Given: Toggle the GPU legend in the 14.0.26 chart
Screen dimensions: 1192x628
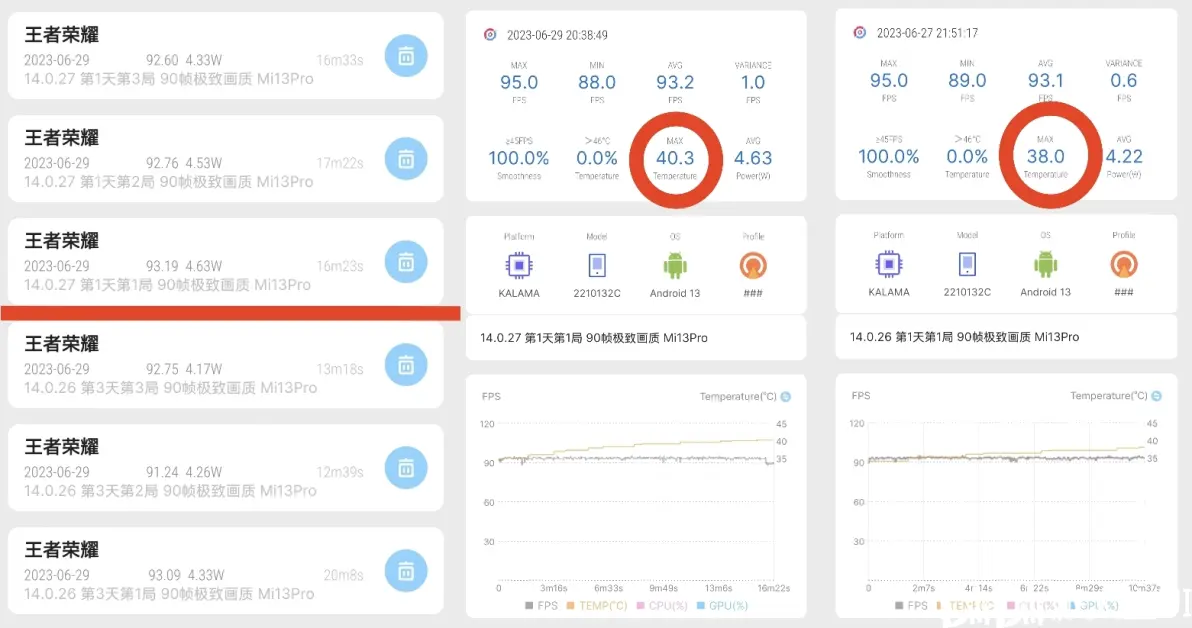Looking at the screenshot, I should point(1093,606).
